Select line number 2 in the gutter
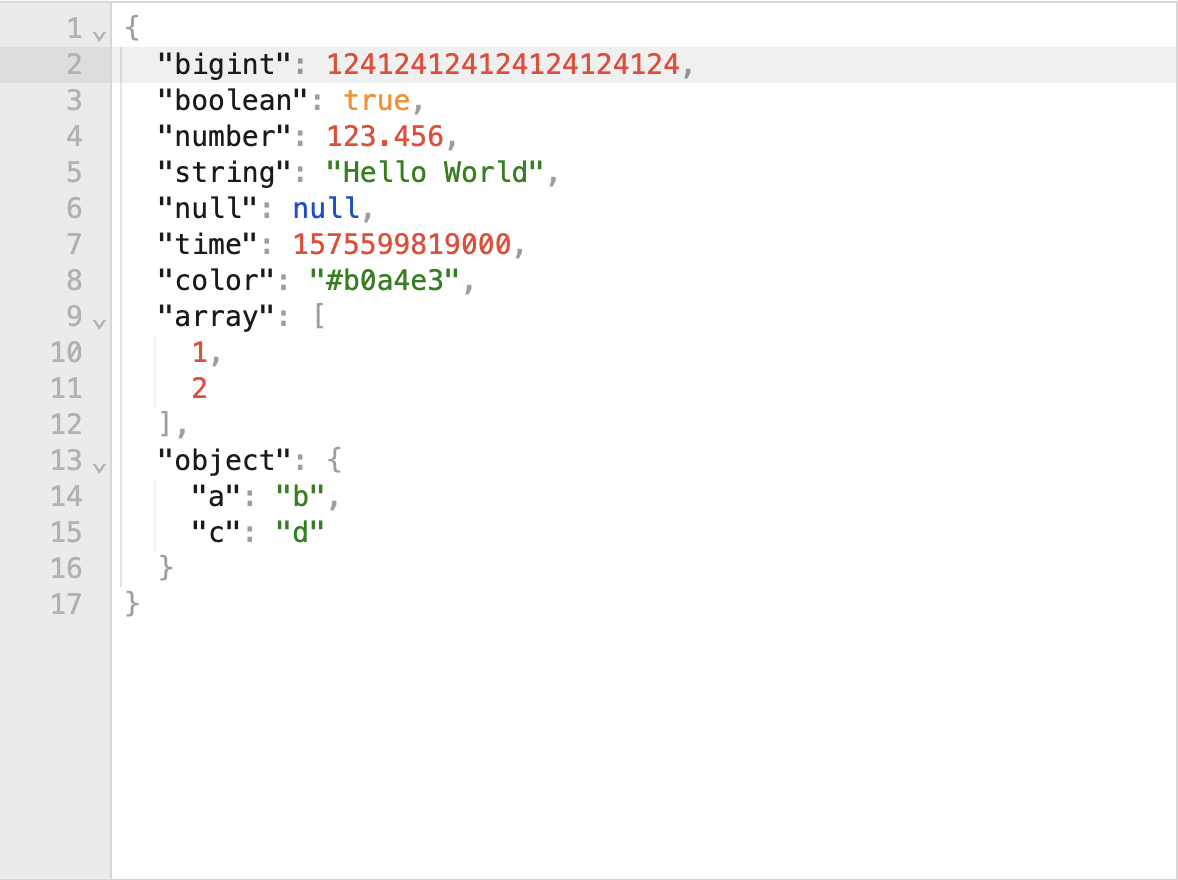 74,65
